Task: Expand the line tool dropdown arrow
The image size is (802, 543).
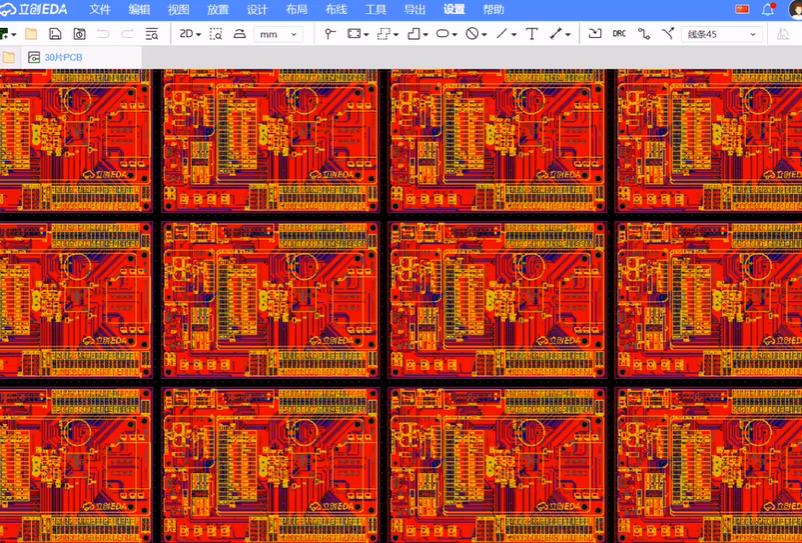Action: [514, 35]
